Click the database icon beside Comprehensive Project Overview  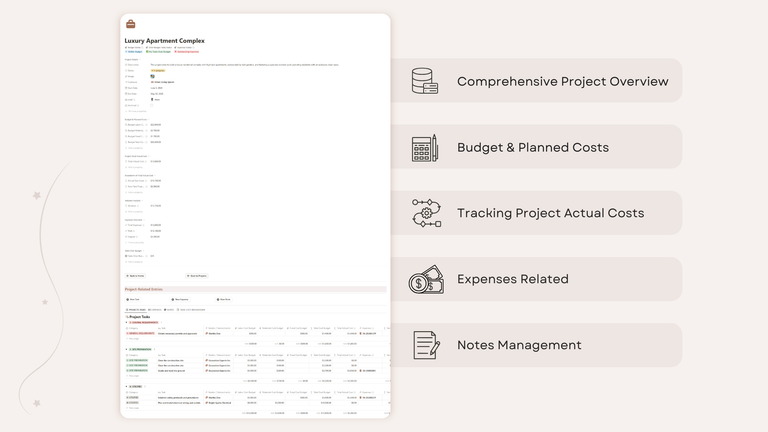tap(425, 81)
